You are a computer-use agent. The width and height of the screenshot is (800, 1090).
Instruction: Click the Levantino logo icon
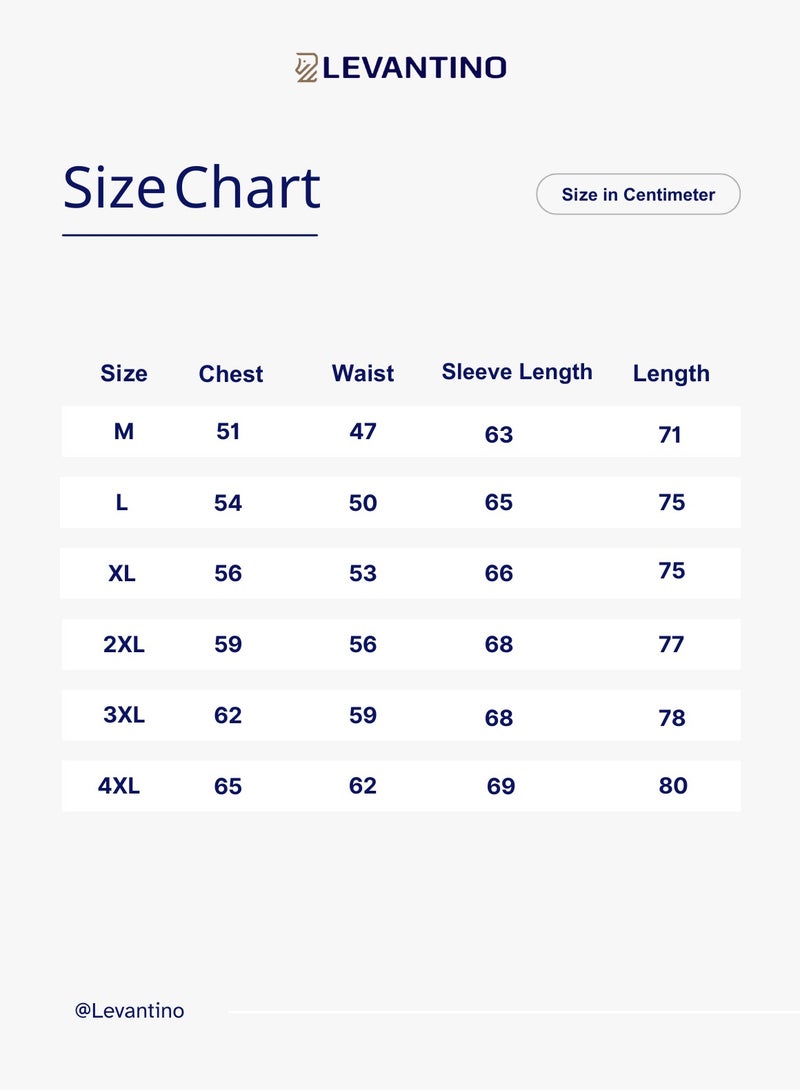click(306, 67)
